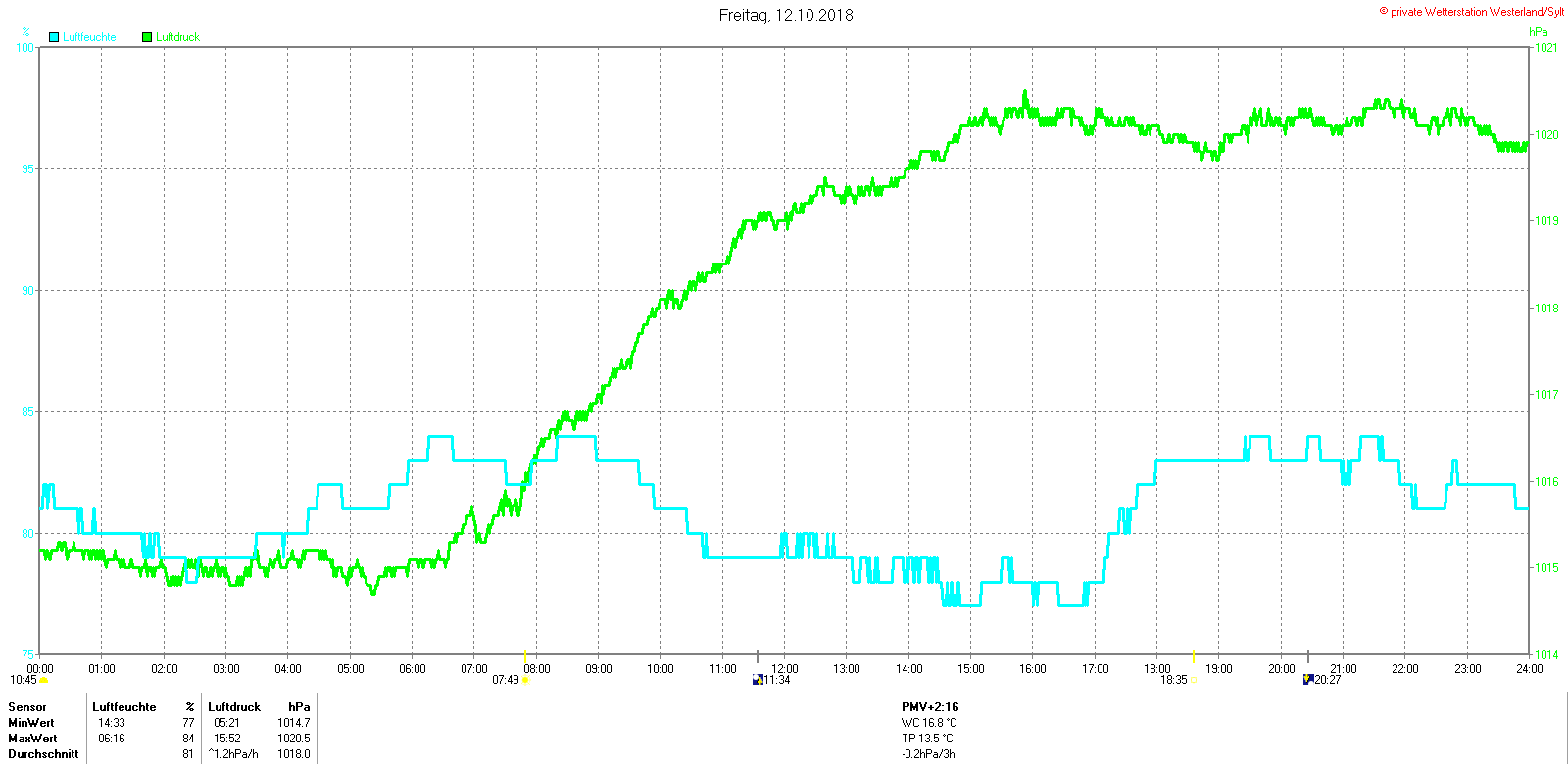Screen dimensions: 1568x764
Task: Select the Luftfeuchte label in the chart legend
Action: [89, 37]
